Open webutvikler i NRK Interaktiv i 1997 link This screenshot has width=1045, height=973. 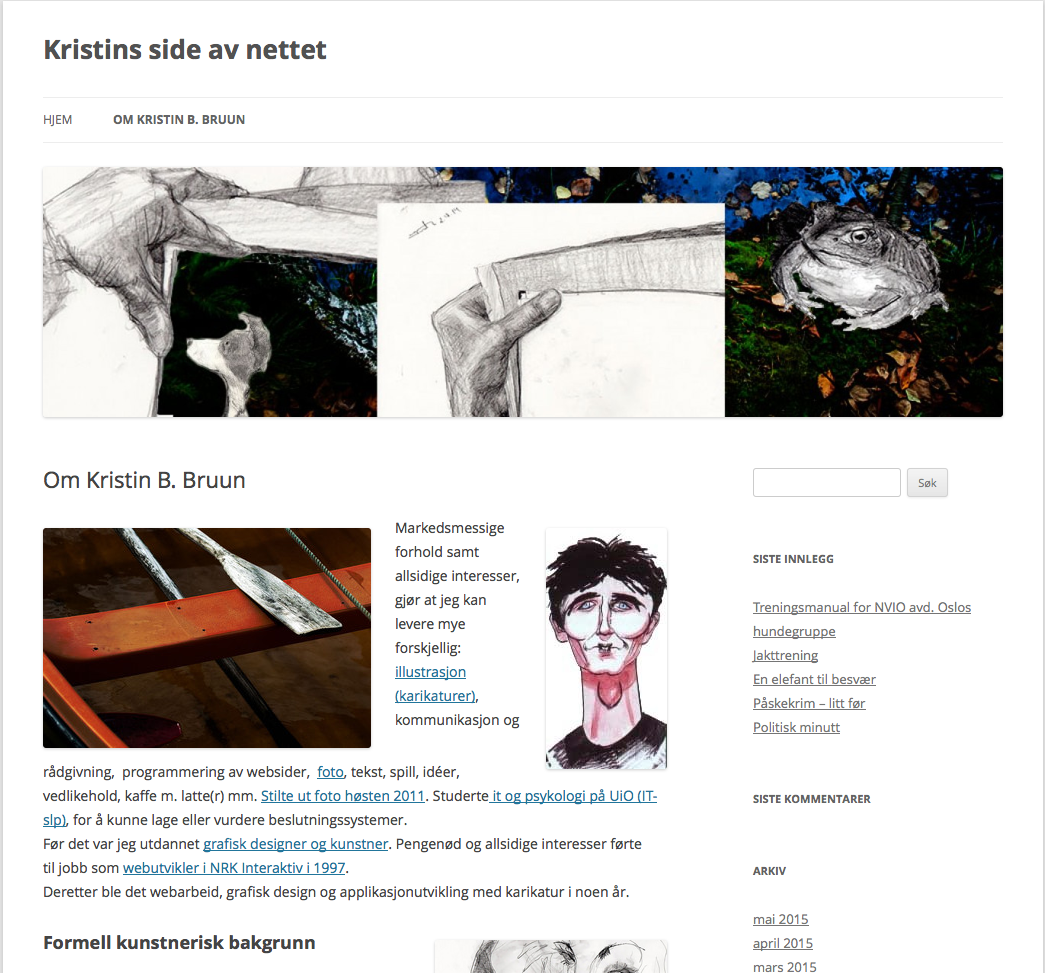pyautogui.click(x=234, y=868)
